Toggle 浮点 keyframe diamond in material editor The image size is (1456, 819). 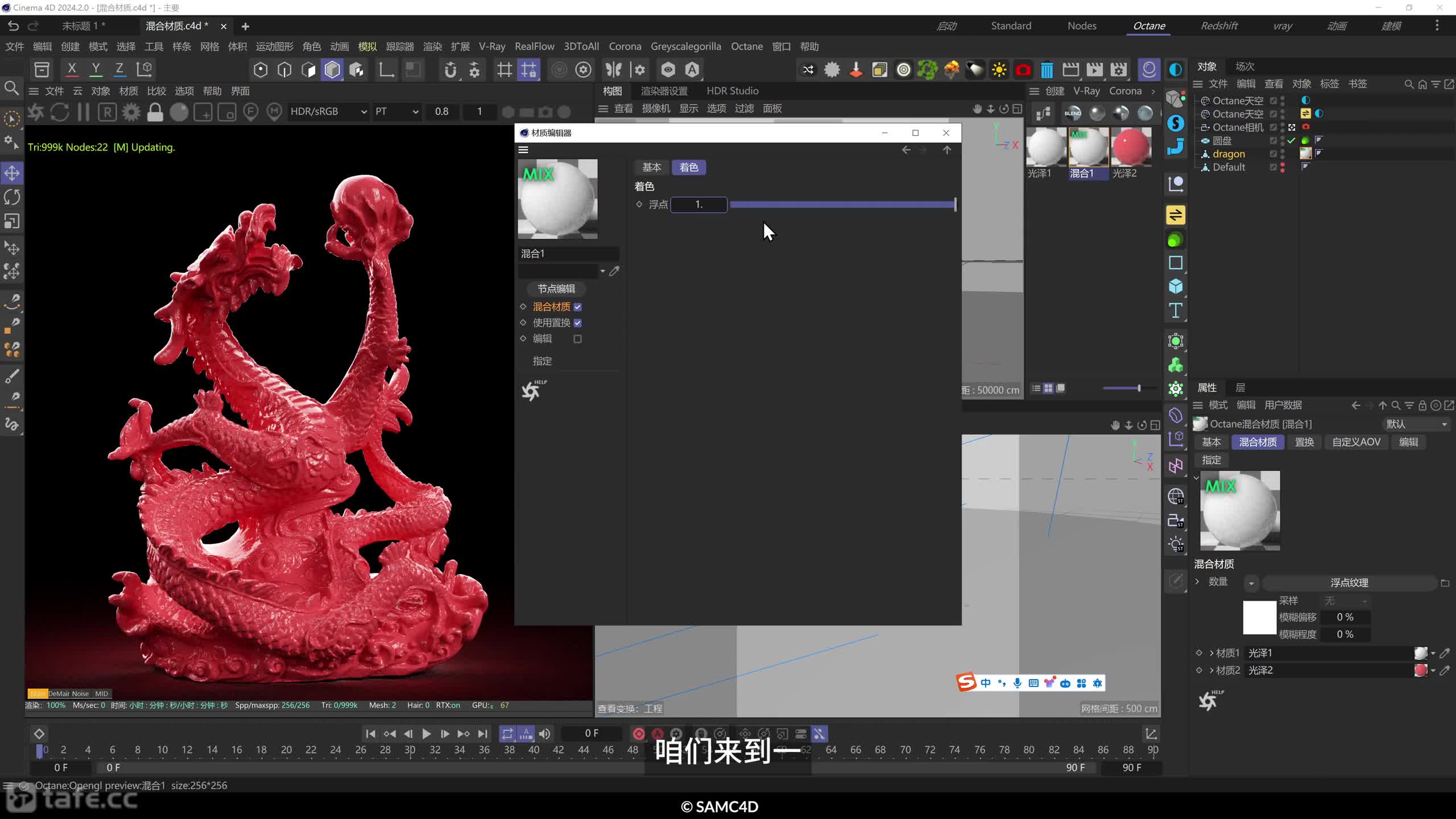[639, 204]
